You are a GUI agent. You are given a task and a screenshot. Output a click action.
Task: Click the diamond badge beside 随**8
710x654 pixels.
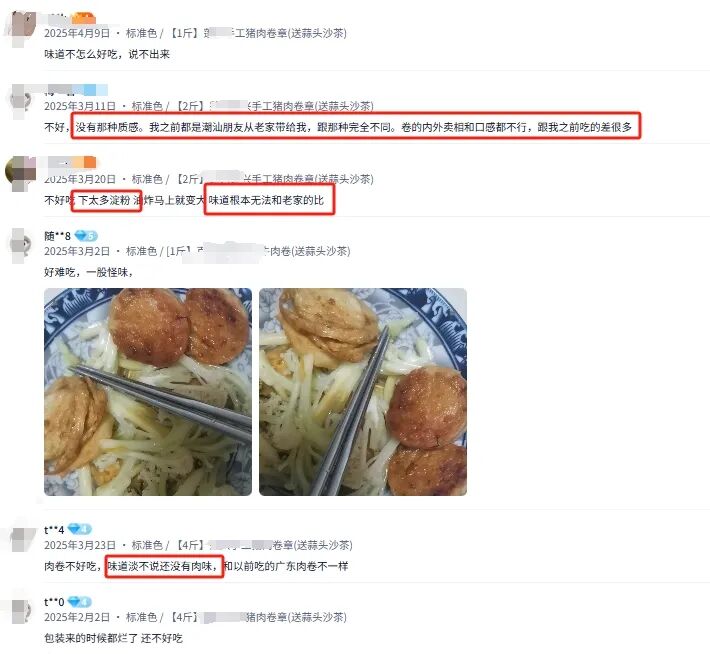tap(86, 236)
